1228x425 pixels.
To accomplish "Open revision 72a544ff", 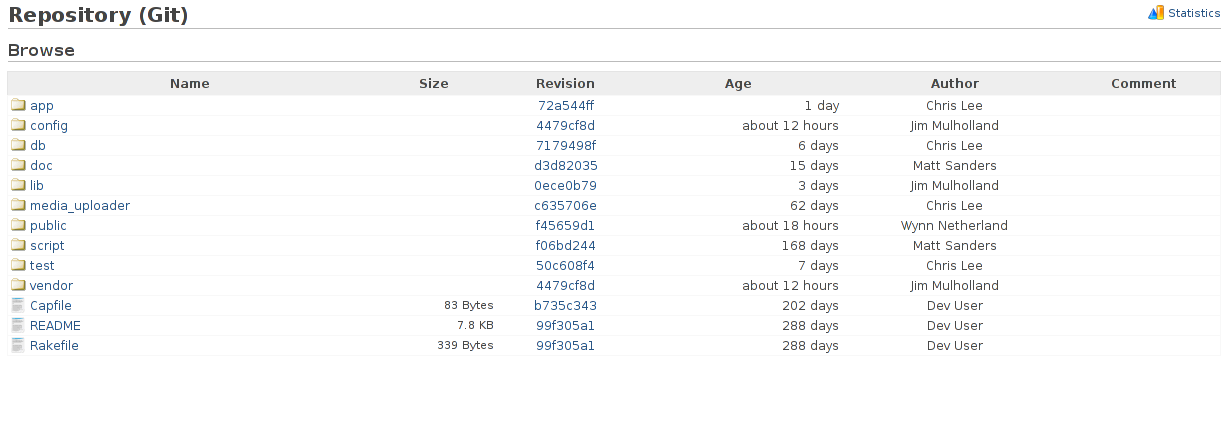I will [x=566, y=105].
